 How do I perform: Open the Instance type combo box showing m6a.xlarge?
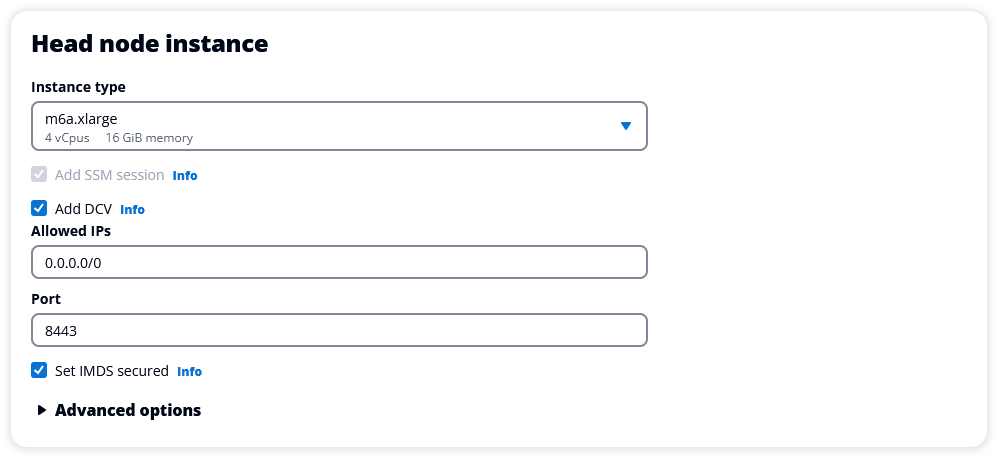pos(339,126)
